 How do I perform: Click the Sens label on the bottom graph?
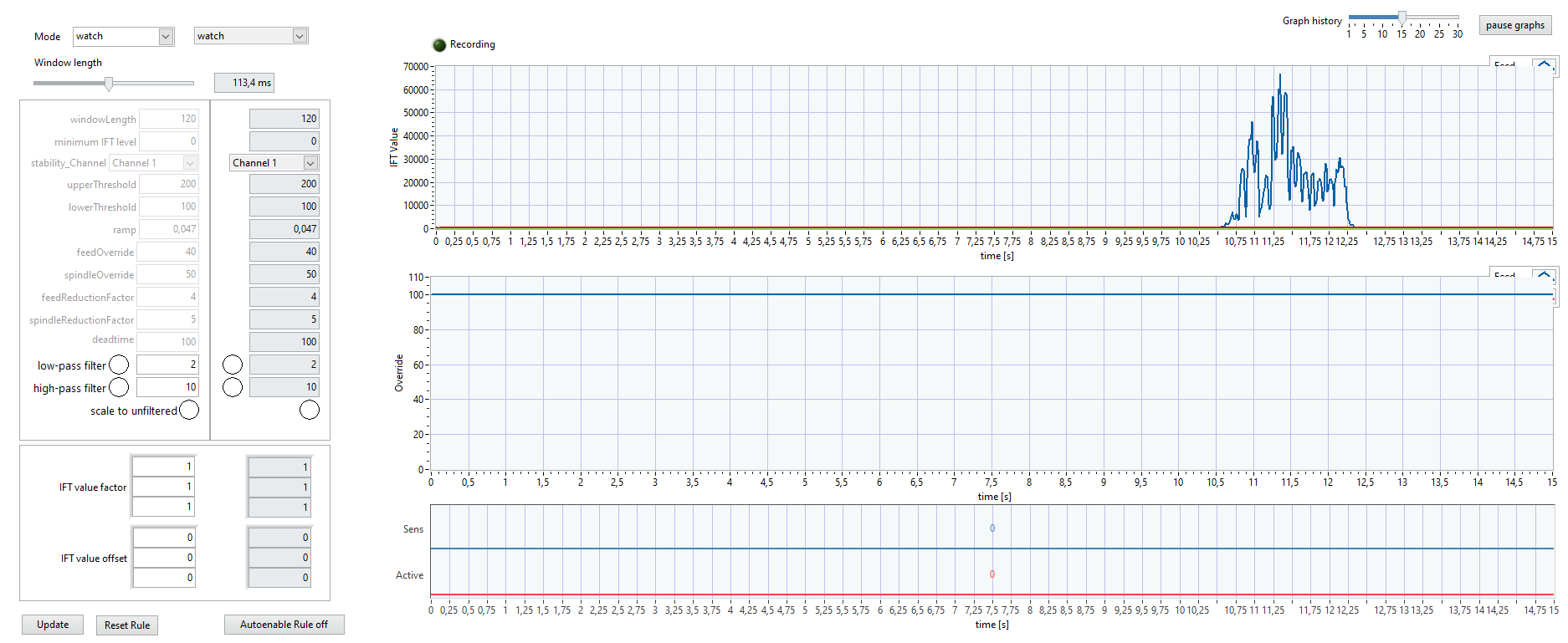413,529
